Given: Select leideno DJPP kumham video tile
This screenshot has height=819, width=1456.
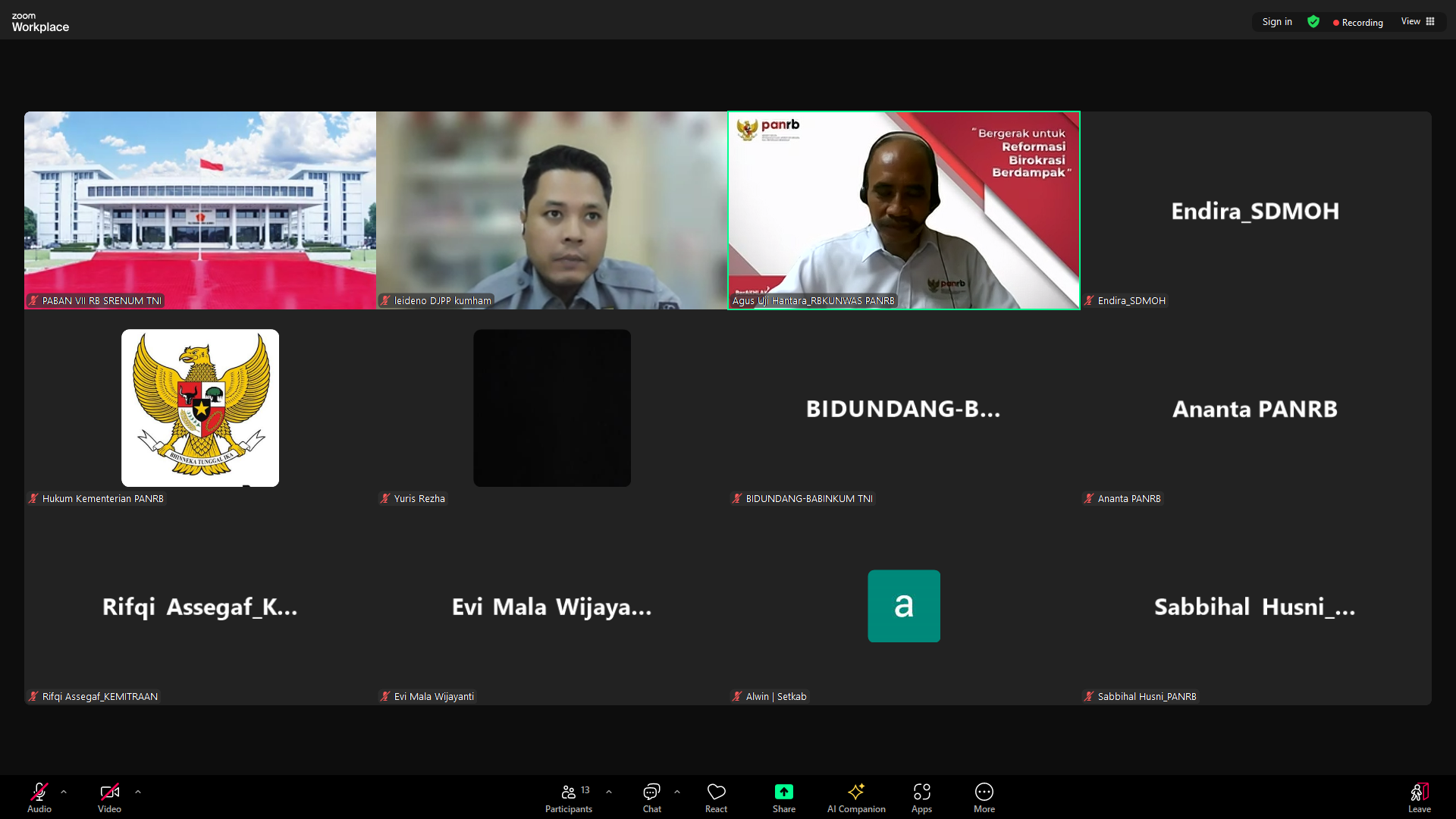Looking at the screenshot, I should (552, 210).
